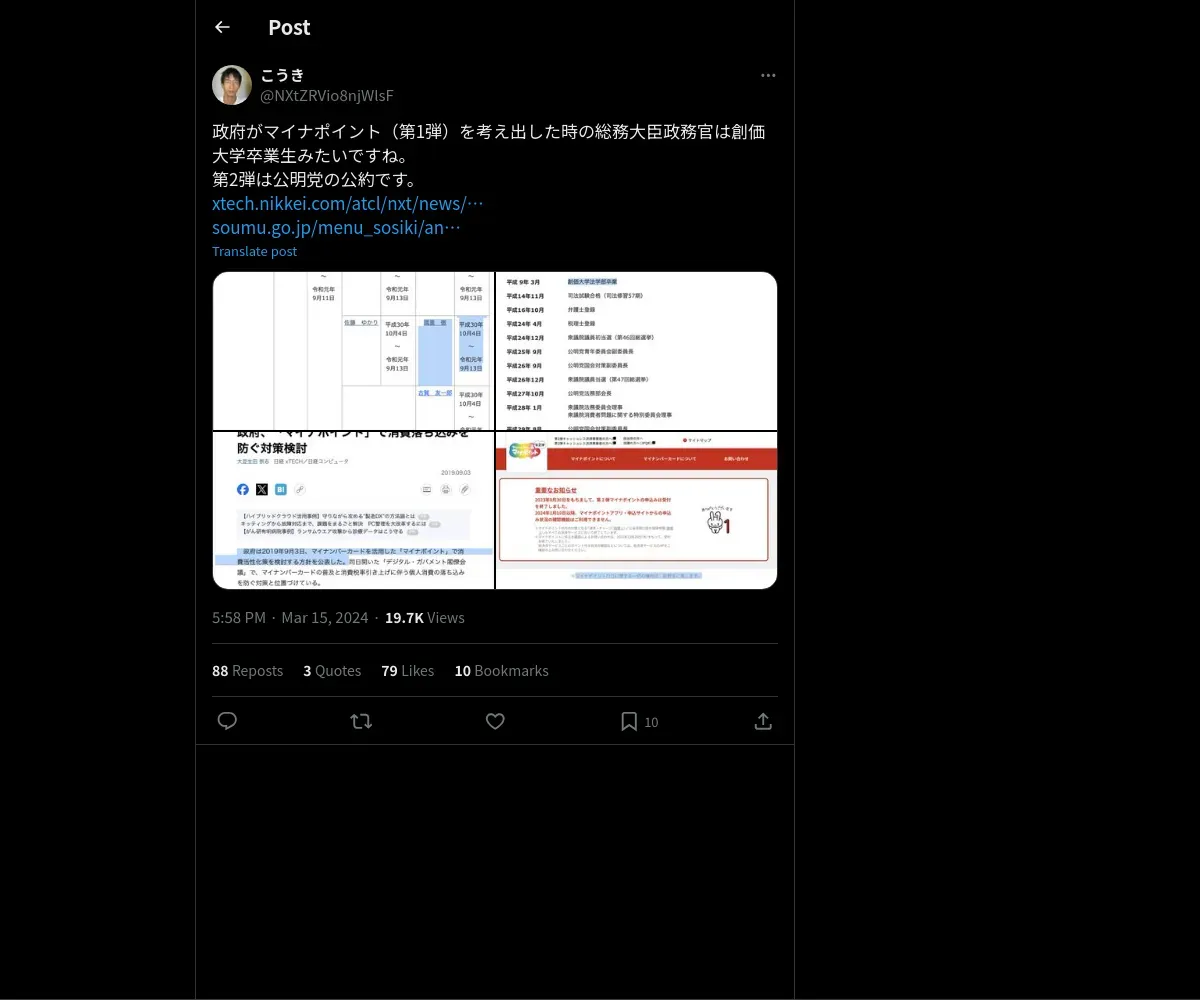Open the xtech.nikkei.com article link
The height and width of the screenshot is (1000, 1200).
(348, 204)
